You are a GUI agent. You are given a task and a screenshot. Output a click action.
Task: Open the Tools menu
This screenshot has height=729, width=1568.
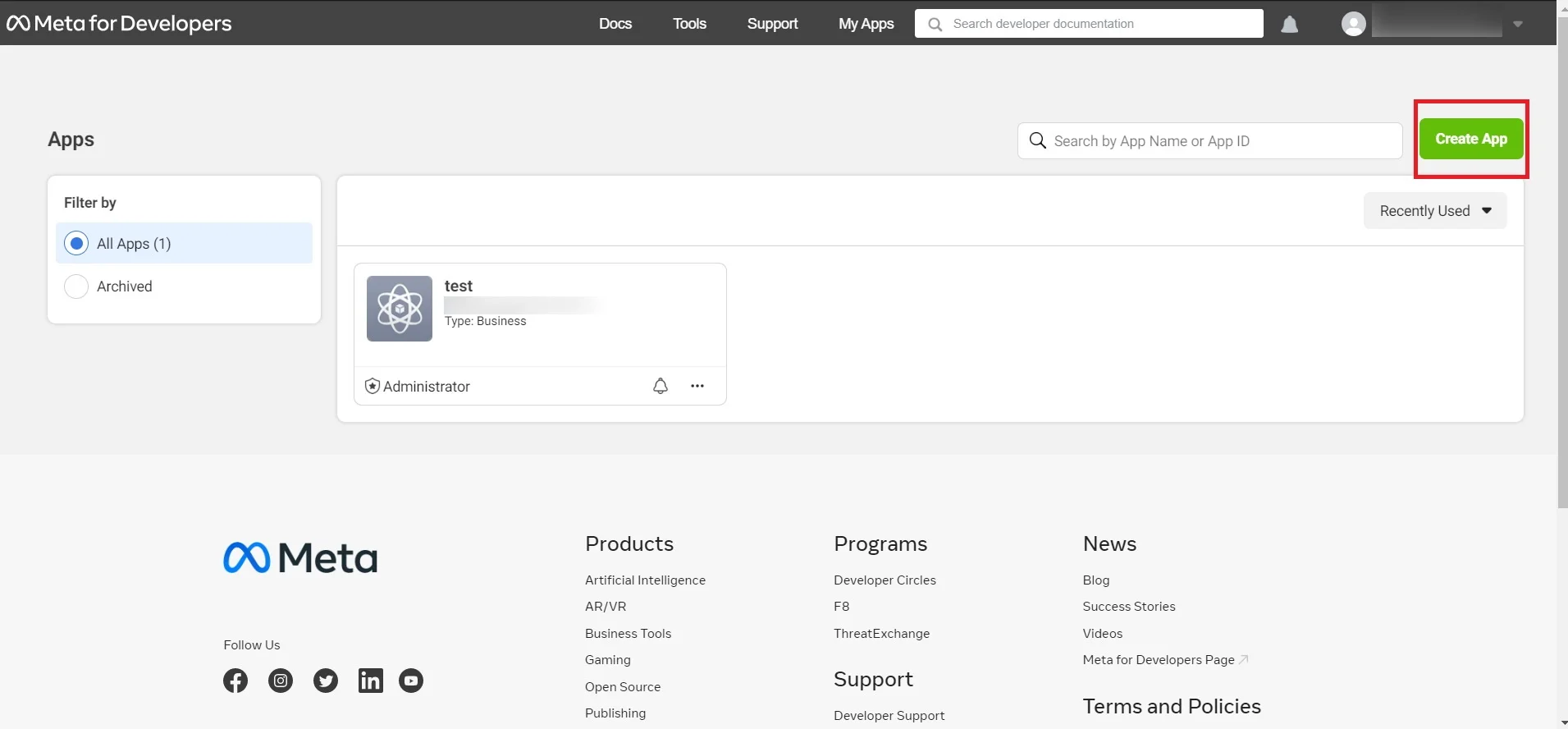click(689, 24)
